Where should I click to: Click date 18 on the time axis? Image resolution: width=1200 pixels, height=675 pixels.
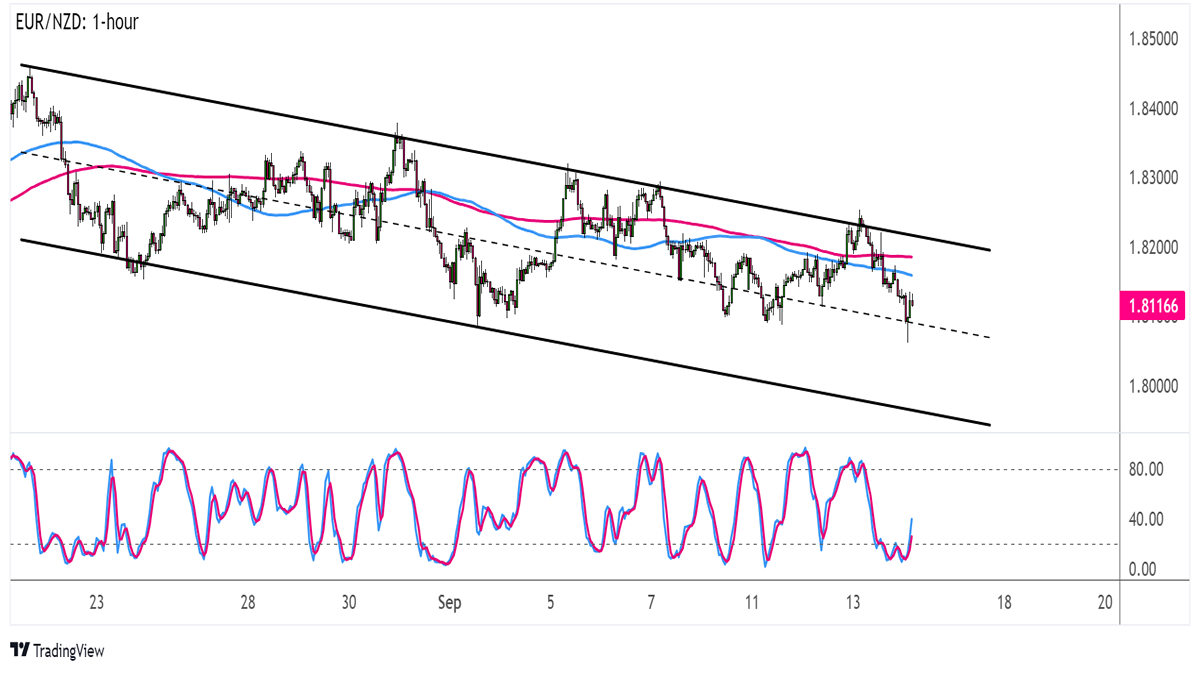[1004, 603]
